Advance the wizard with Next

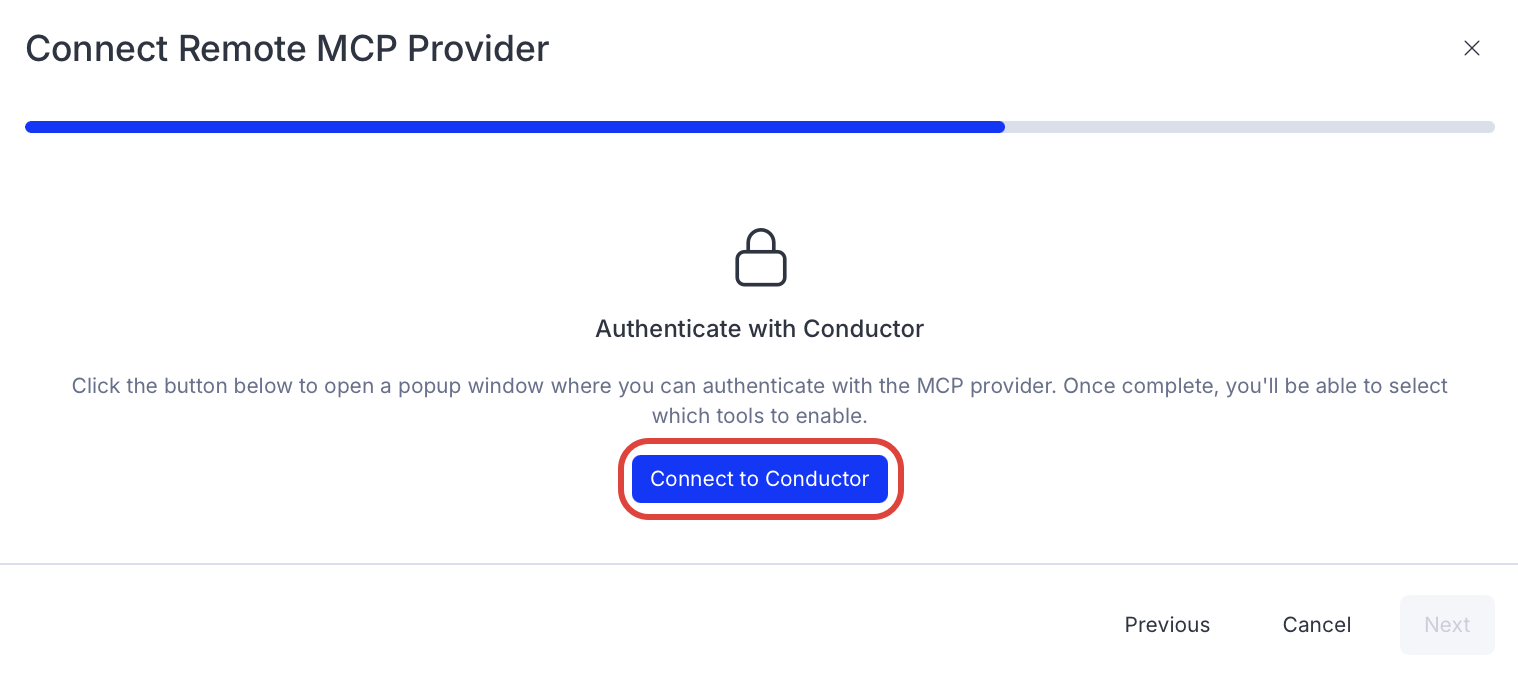click(x=1446, y=625)
